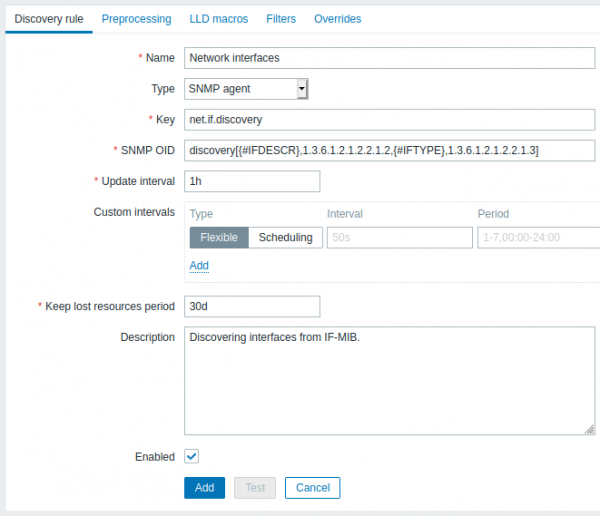Screen dimensions: 600x516
Task: Click the SNMP OID input field
Action: (x=390, y=150)
